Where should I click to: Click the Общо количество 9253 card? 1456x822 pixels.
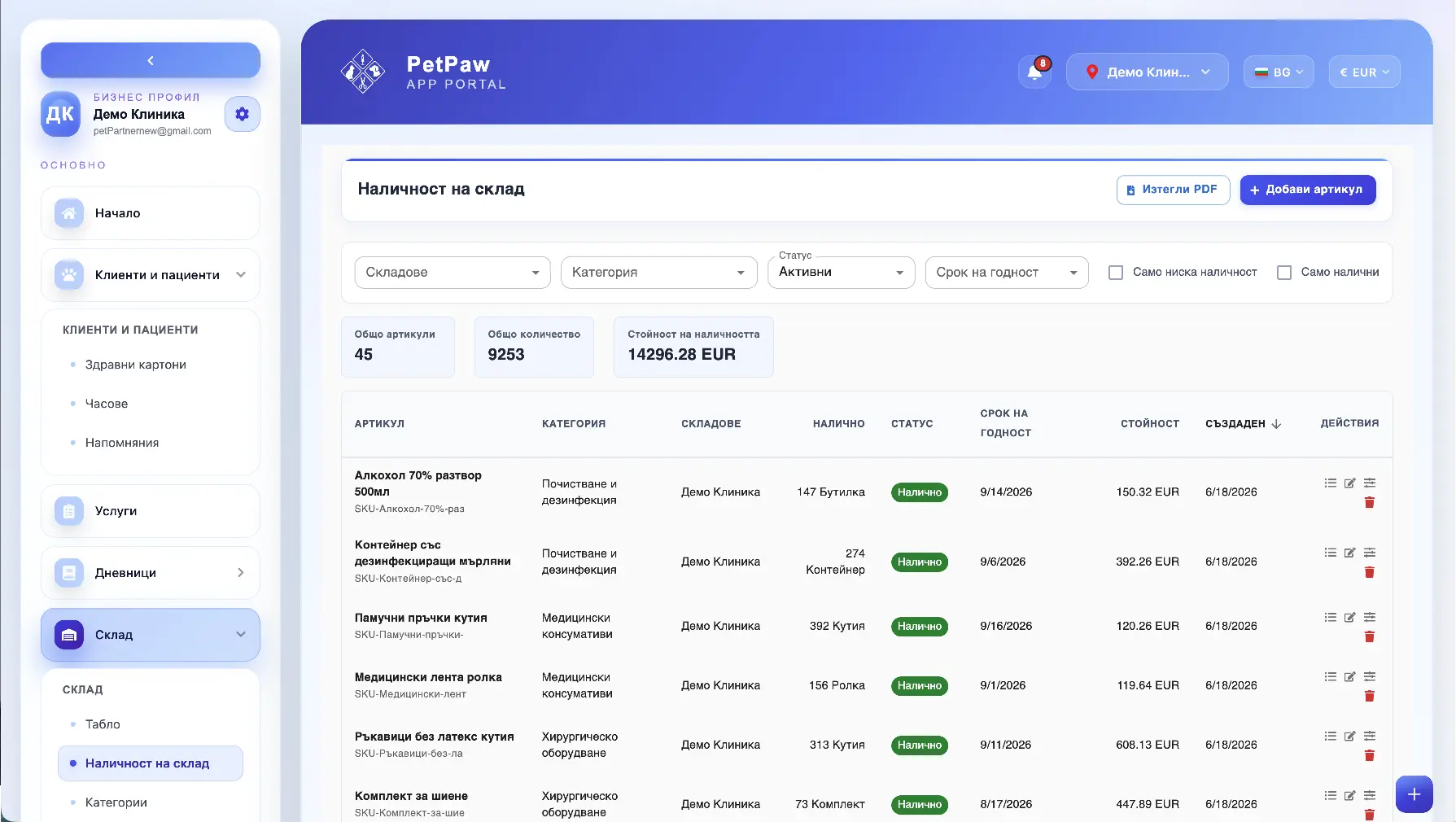pyautogui.click(x=534, y=347)
